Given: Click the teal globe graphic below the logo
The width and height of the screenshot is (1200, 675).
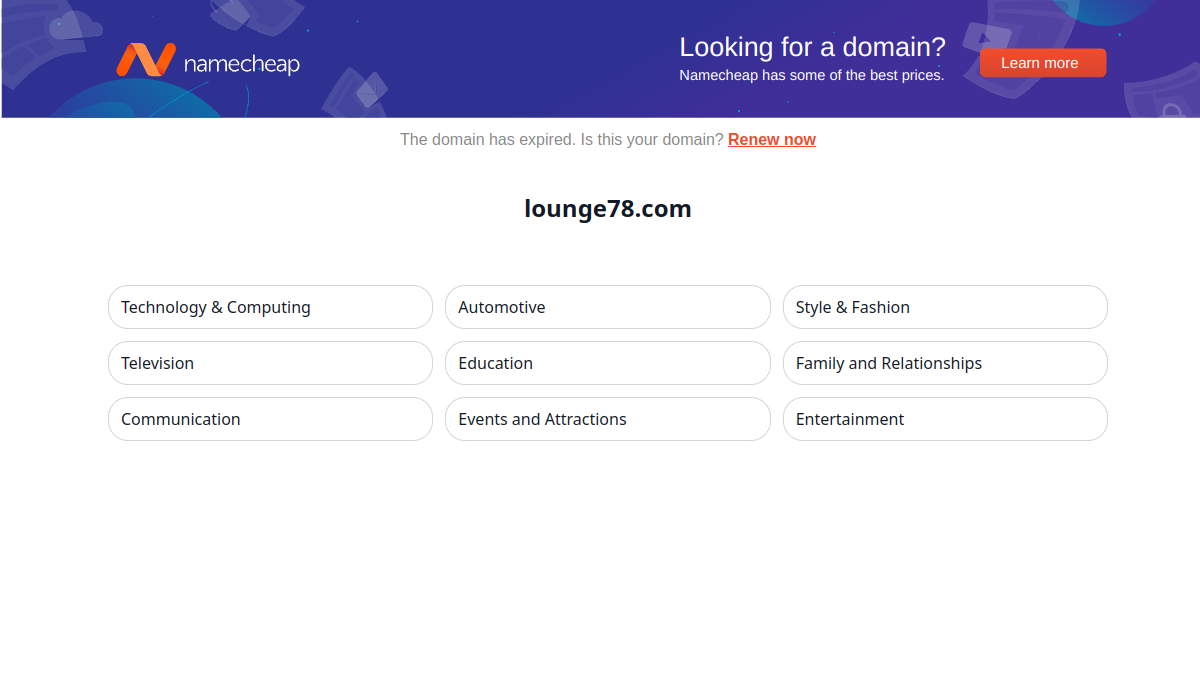Looking at the screenshot, I should [x=130, y=100].
